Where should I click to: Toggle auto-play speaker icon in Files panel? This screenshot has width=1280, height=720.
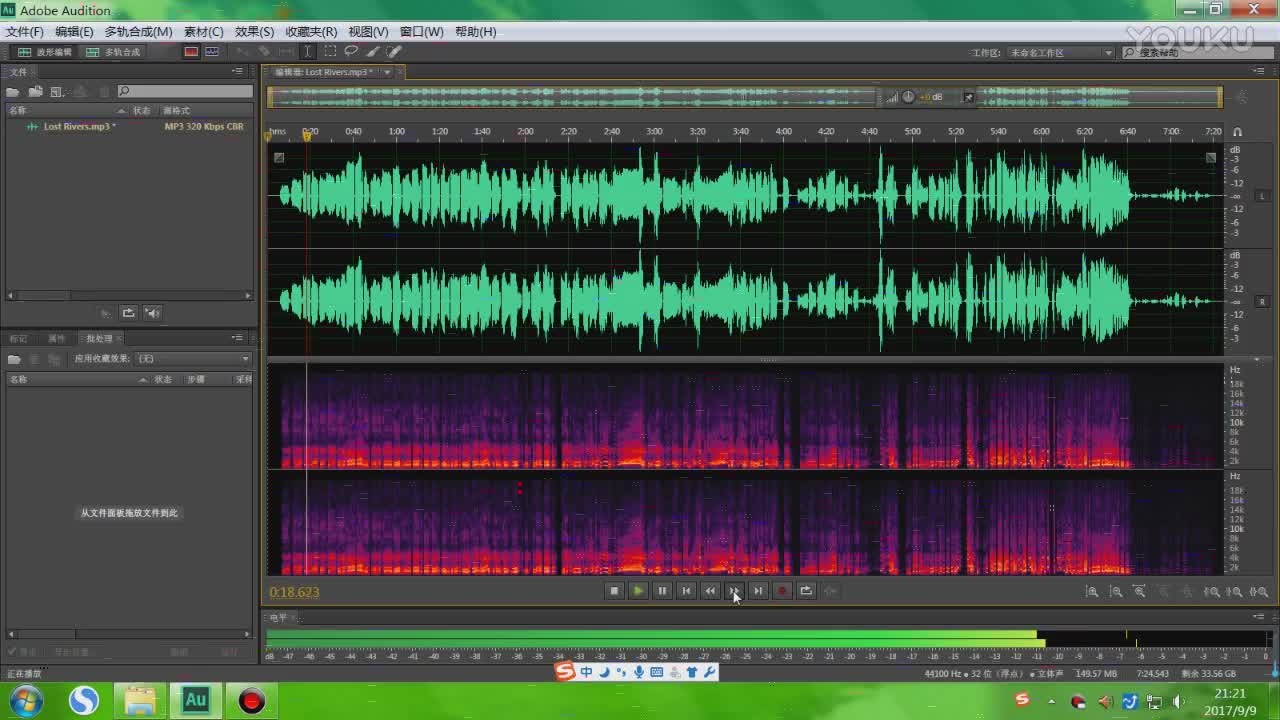coord(153,313)
